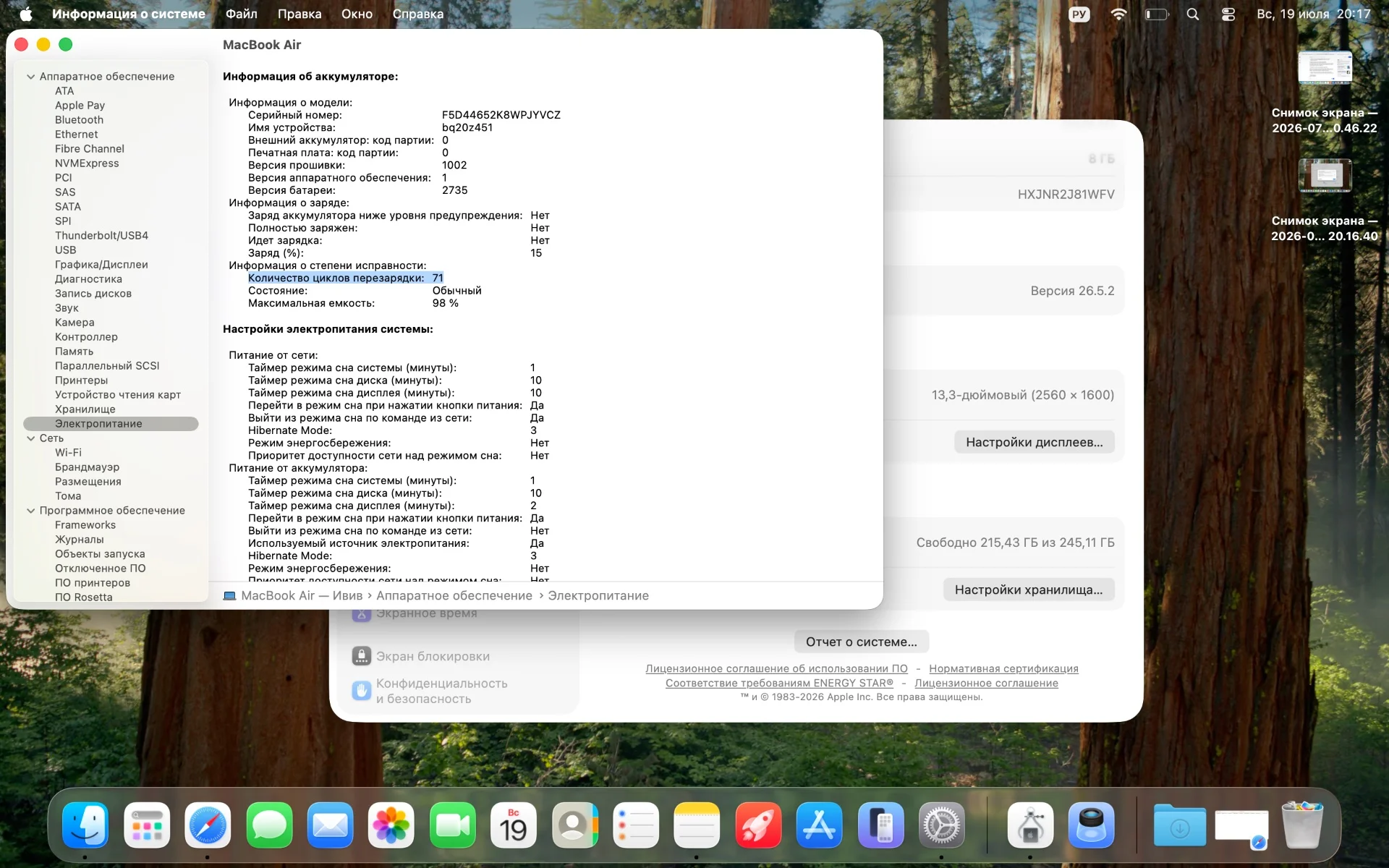Open the Apple menu
The height and width of the screenshot is (868, 1389).
(26, 14)
